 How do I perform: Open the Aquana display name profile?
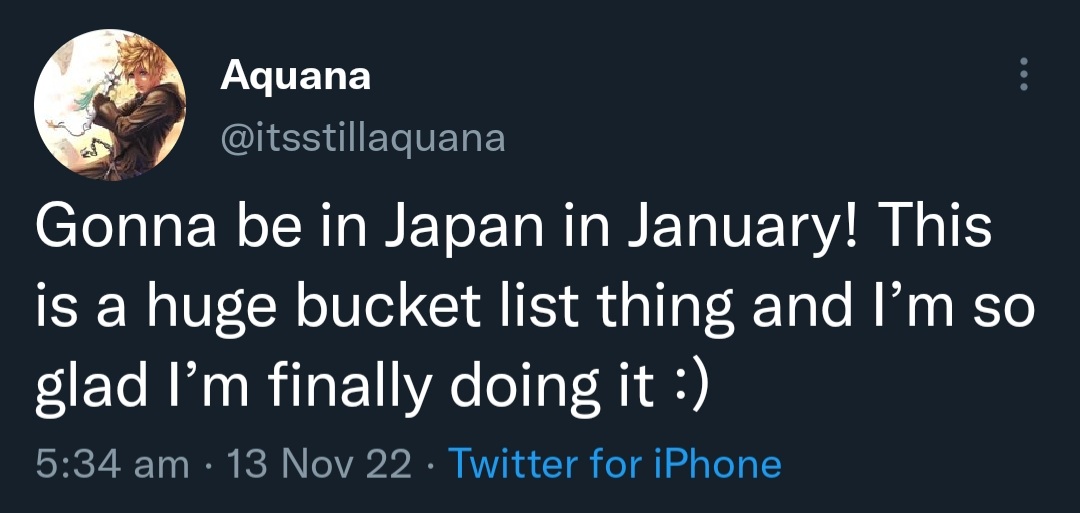click(295, 77)
